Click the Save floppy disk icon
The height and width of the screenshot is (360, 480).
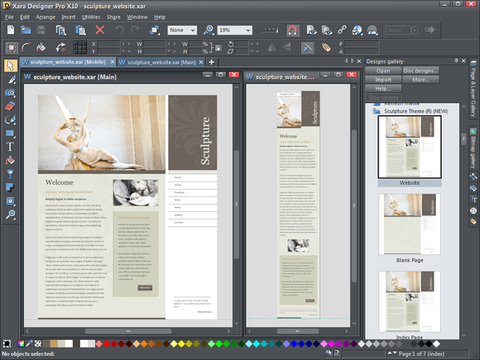pos(41,30)
